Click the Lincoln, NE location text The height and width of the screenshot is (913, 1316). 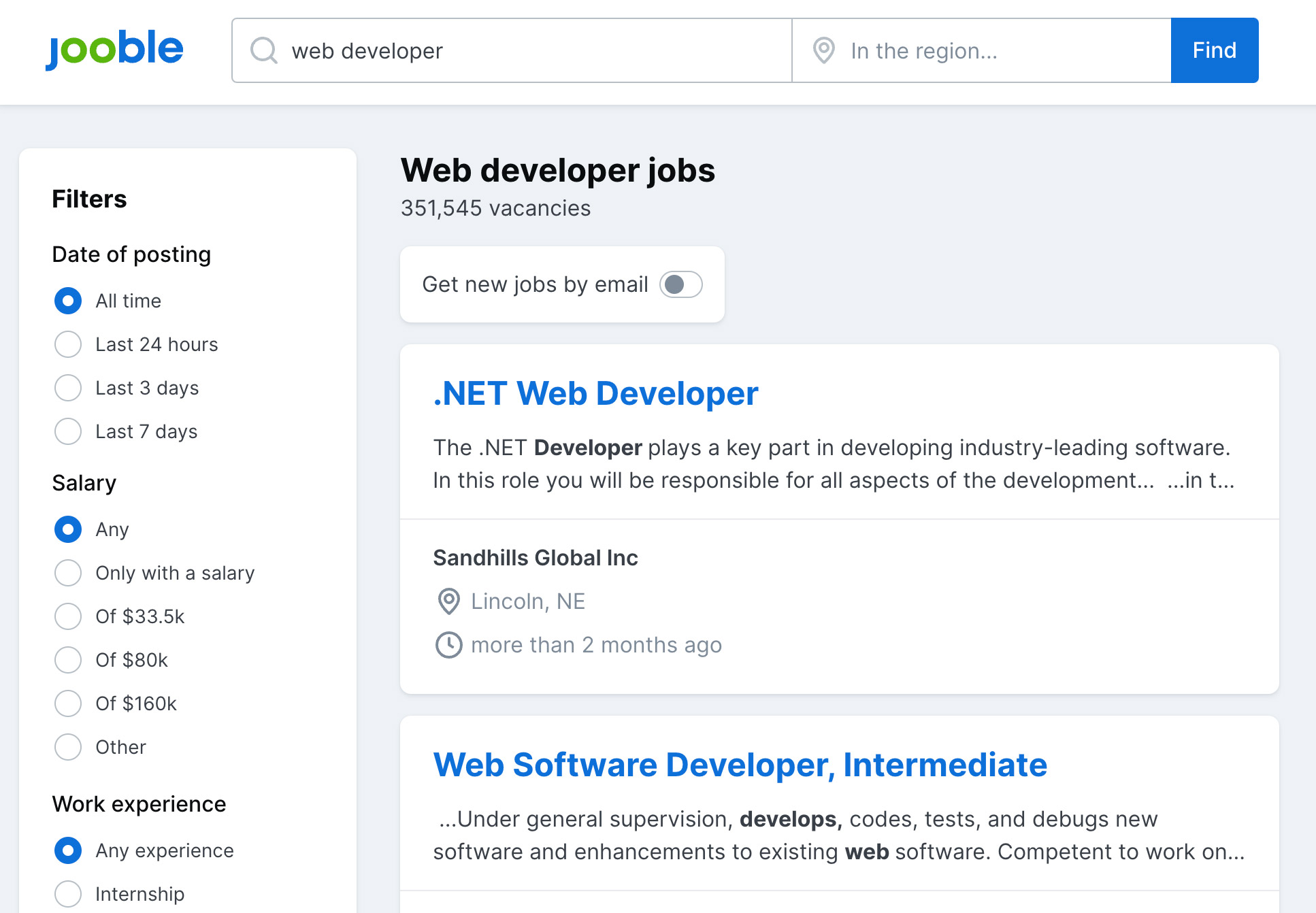pos(528,601)
